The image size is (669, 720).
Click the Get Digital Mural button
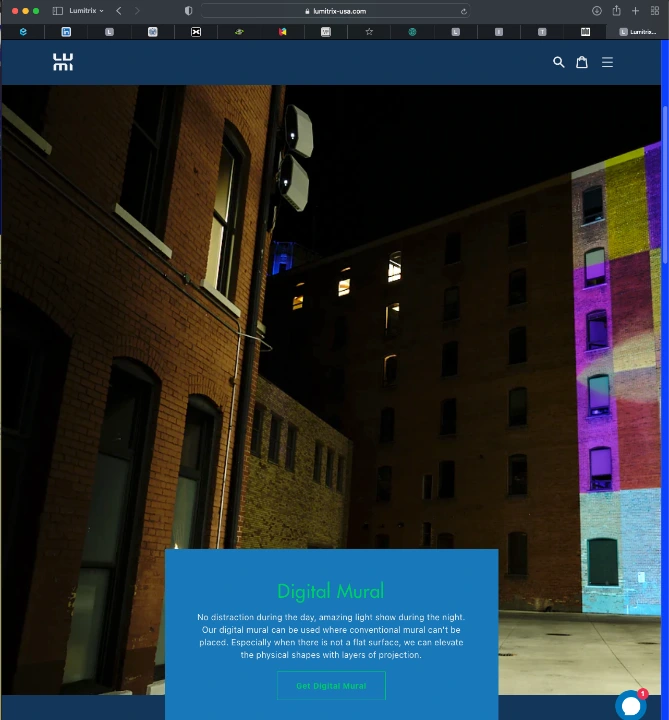coord(331,686)
